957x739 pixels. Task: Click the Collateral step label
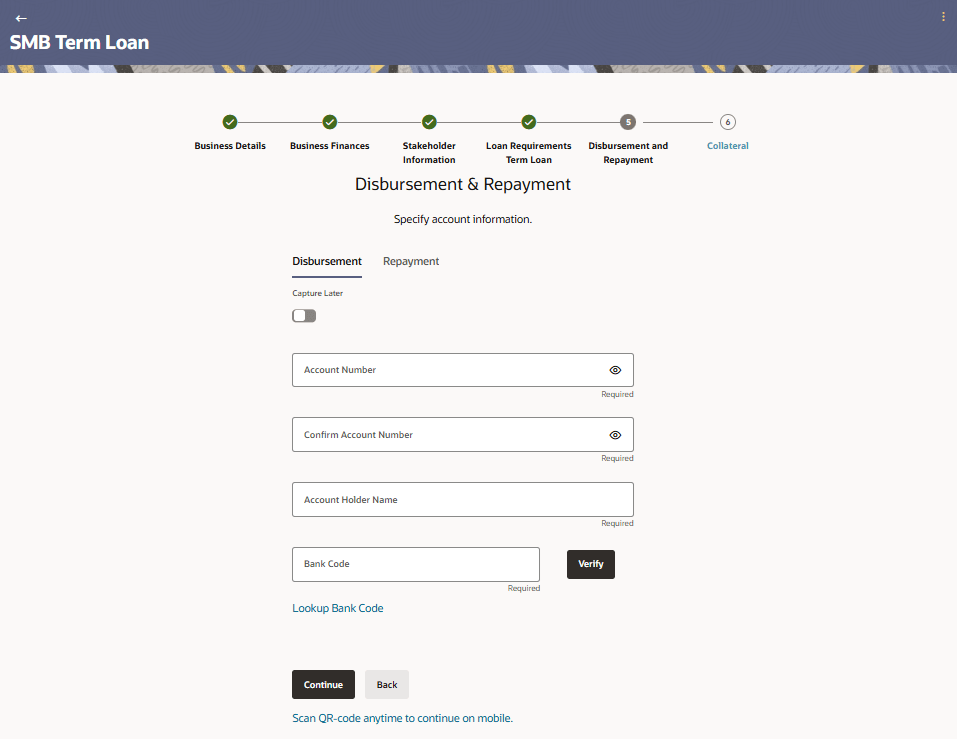(728, 146)
